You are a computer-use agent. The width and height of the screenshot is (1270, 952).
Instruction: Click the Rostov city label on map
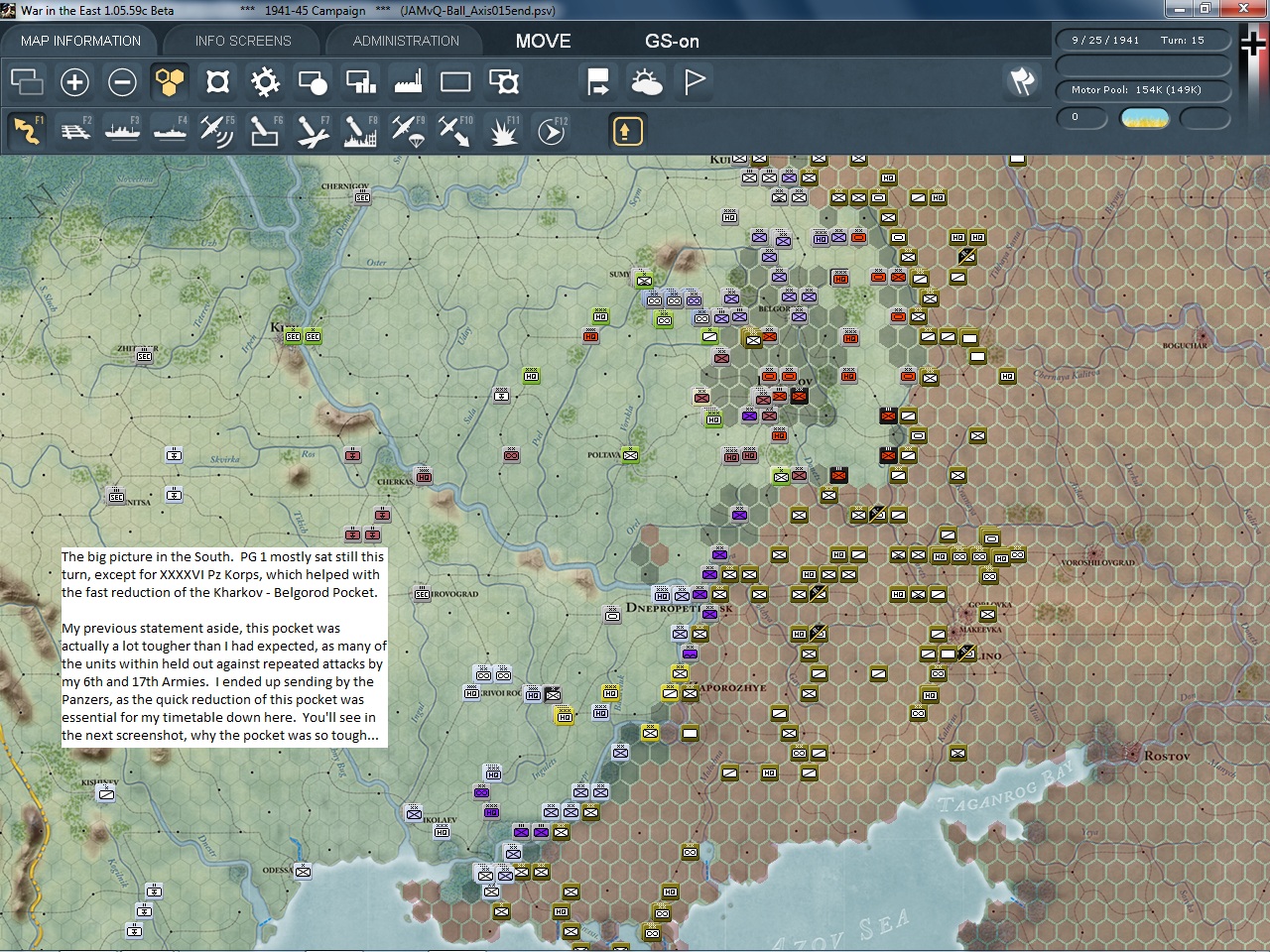pos(1166,756)
